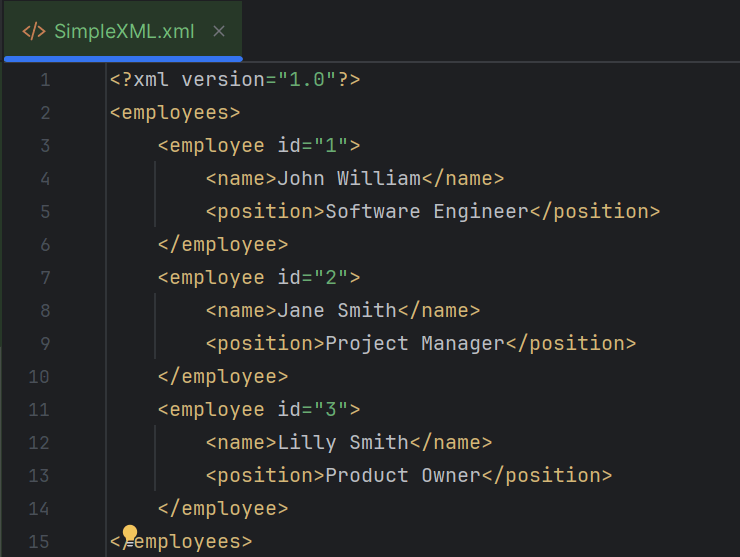This screenshot has height=557, width=740.
Task: Place cursor in Software Engineer text
Action: tap(426, 212)
